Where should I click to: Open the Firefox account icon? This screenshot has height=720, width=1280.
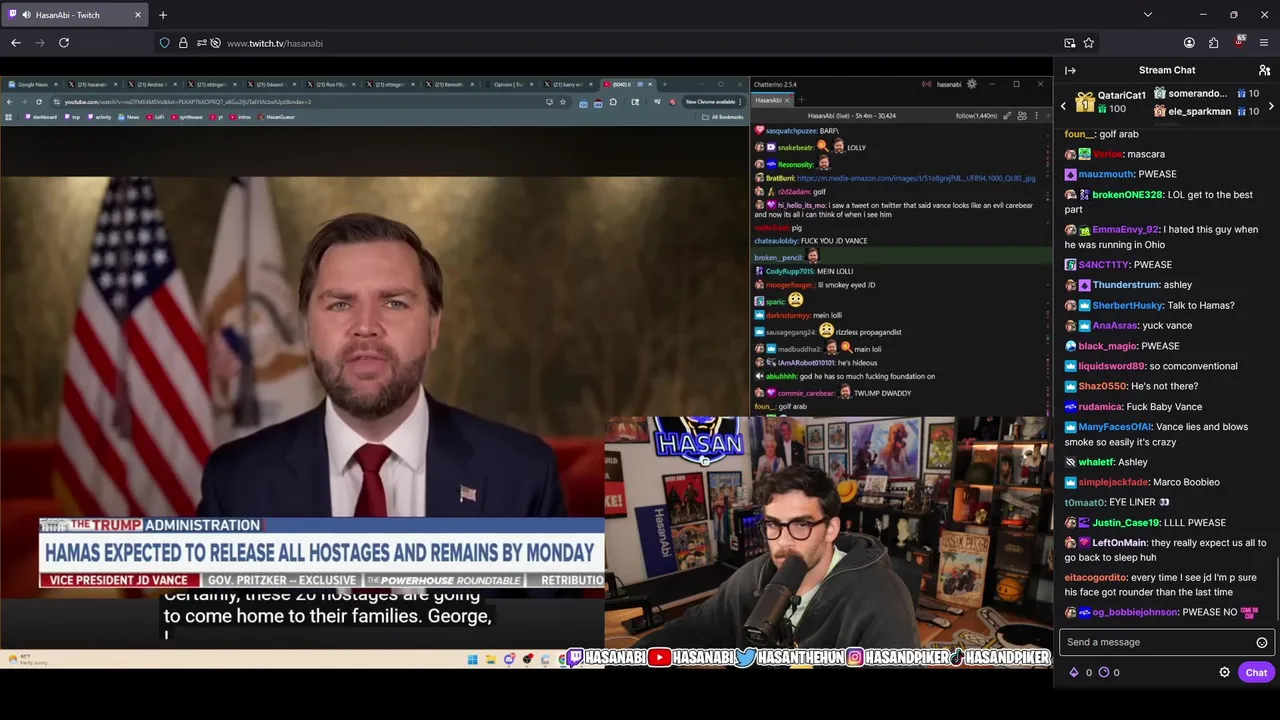coord(1189,43)
